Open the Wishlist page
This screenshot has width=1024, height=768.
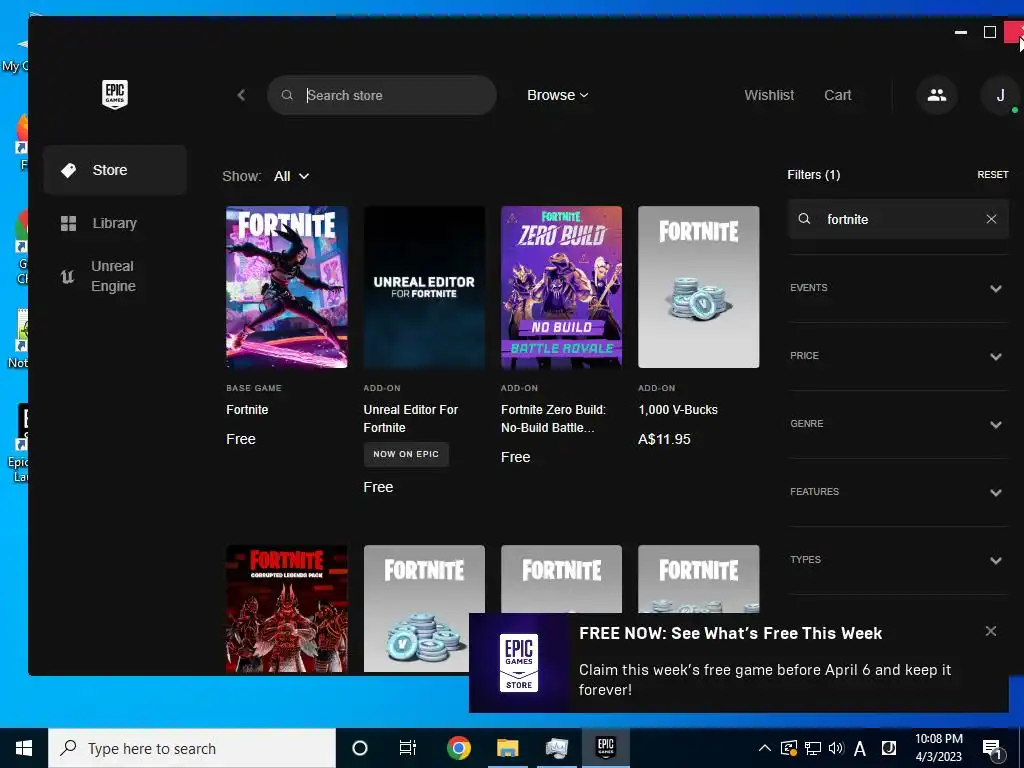click(x=769, y=95)
